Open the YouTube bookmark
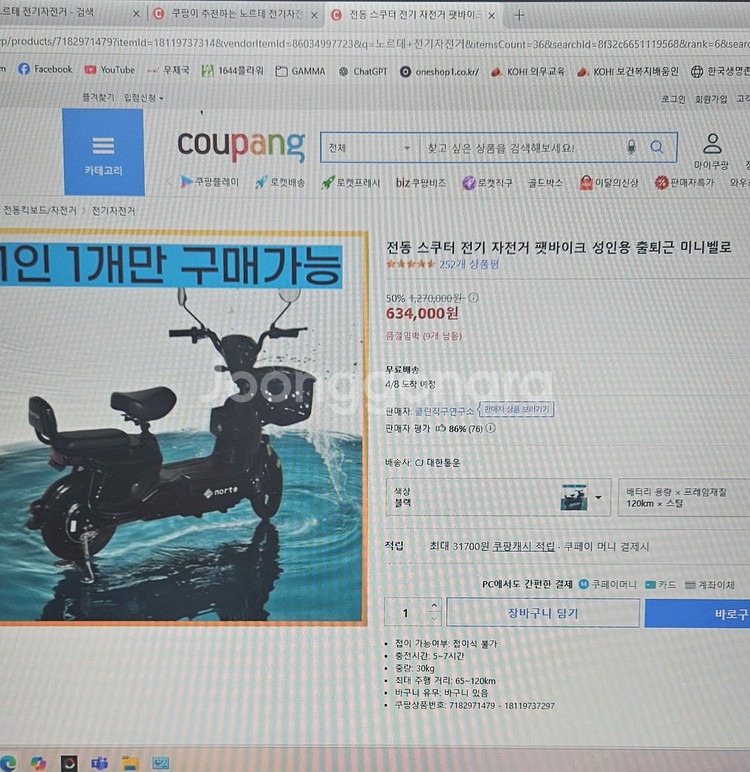The height and width of the screenshot is (772, 750). [x=109, y=70]
